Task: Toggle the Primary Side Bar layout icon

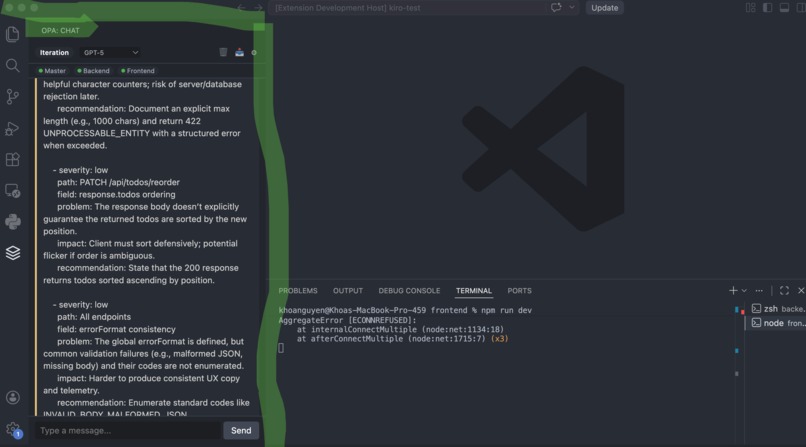Action: coord(767,8)
